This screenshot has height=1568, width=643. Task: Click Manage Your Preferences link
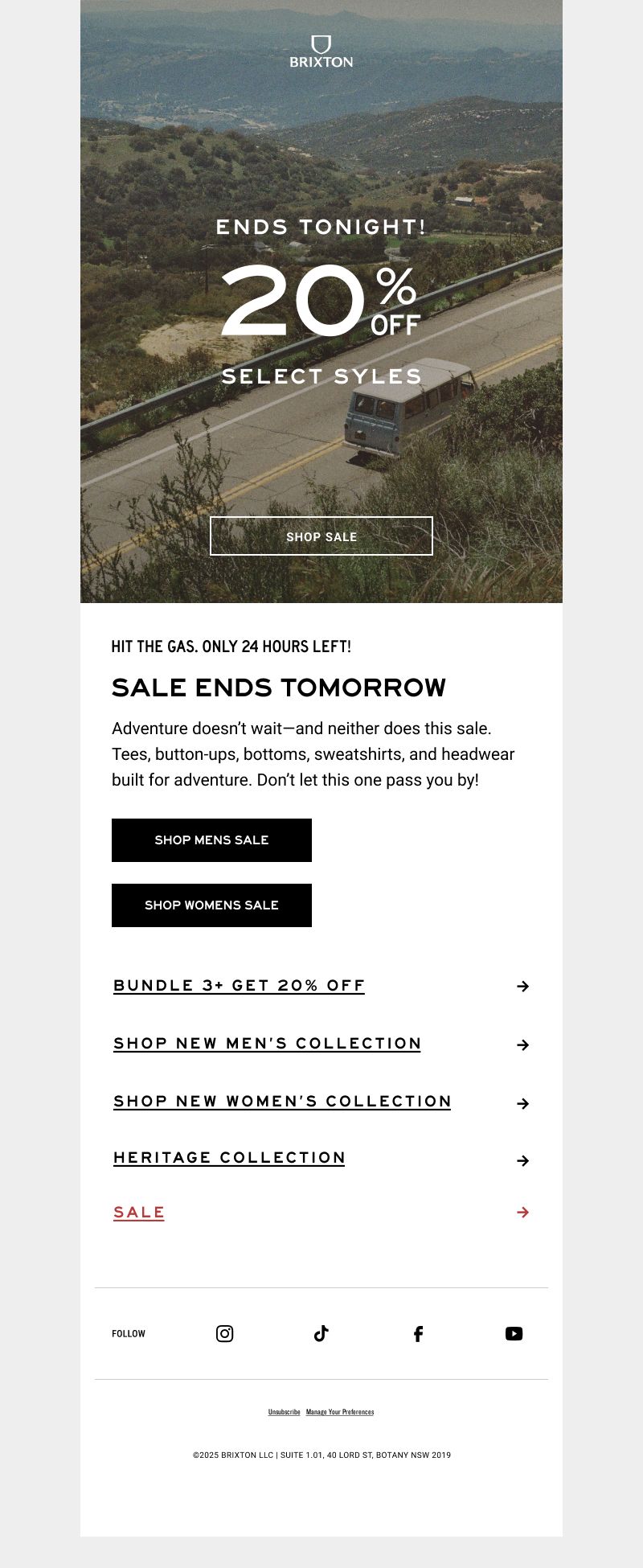340,1412
